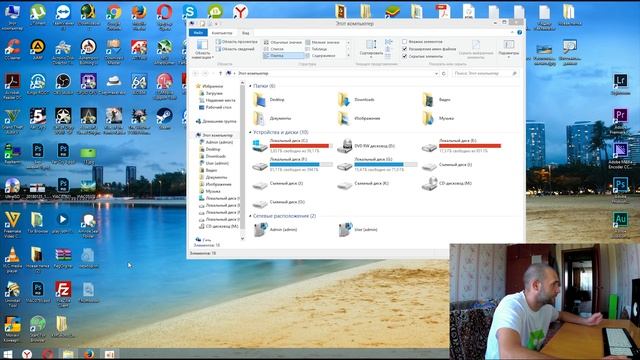Open the File Explorer taskbar button

point(68,353)
